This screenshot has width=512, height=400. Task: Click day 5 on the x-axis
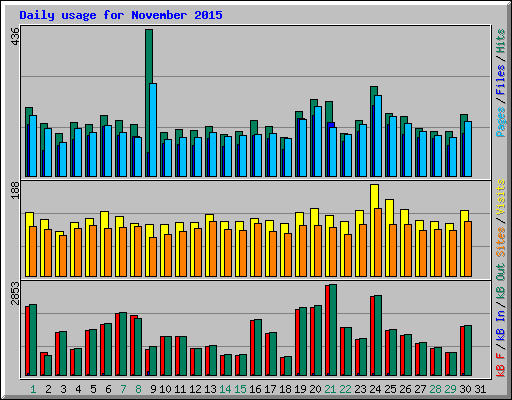pyautogui.click(x=93, y=389)
